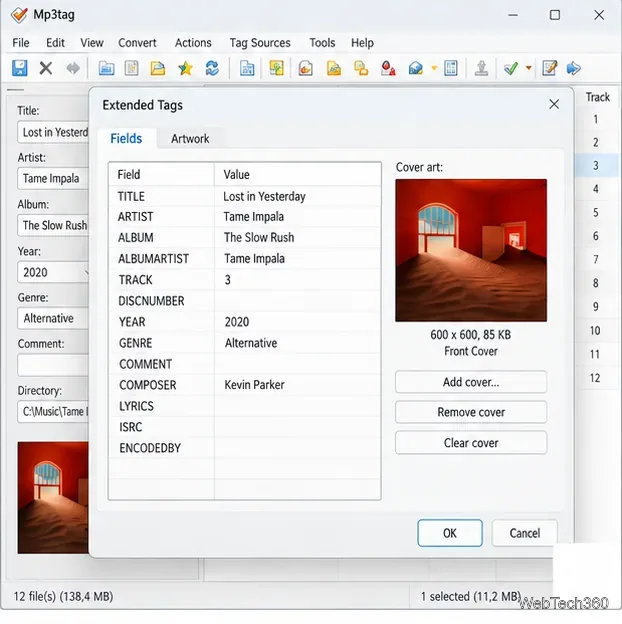Screen dimensions: 622x624
Task: Confirm the dialog with OK
Action: [x=450, y=533]
